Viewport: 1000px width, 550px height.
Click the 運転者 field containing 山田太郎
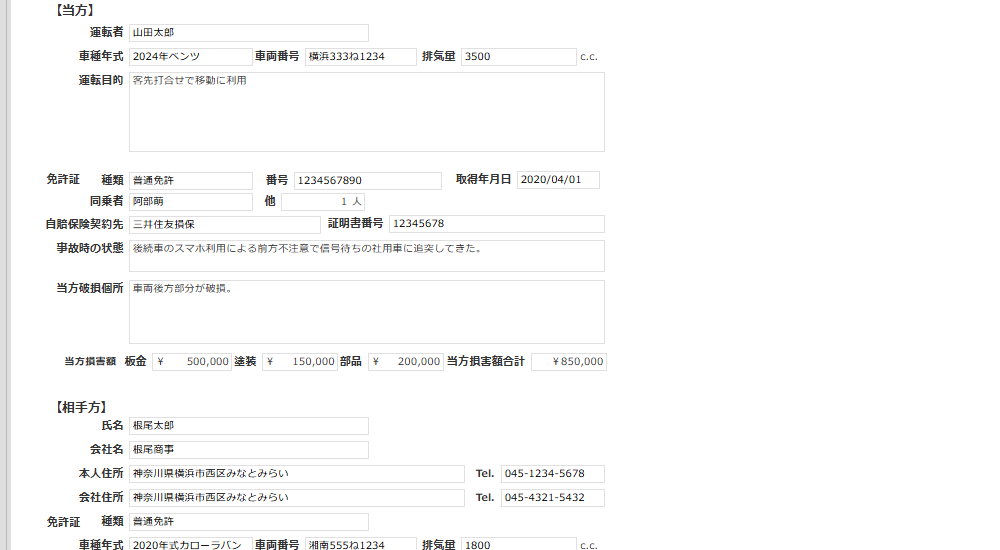[x=248, y=33]
